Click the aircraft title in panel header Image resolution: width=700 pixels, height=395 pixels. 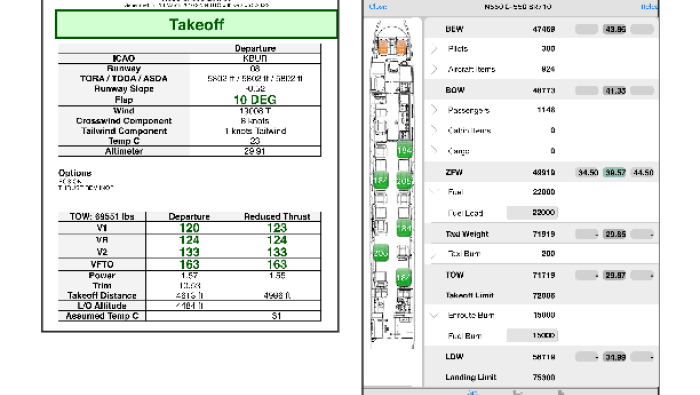click(x=518, y=7)
